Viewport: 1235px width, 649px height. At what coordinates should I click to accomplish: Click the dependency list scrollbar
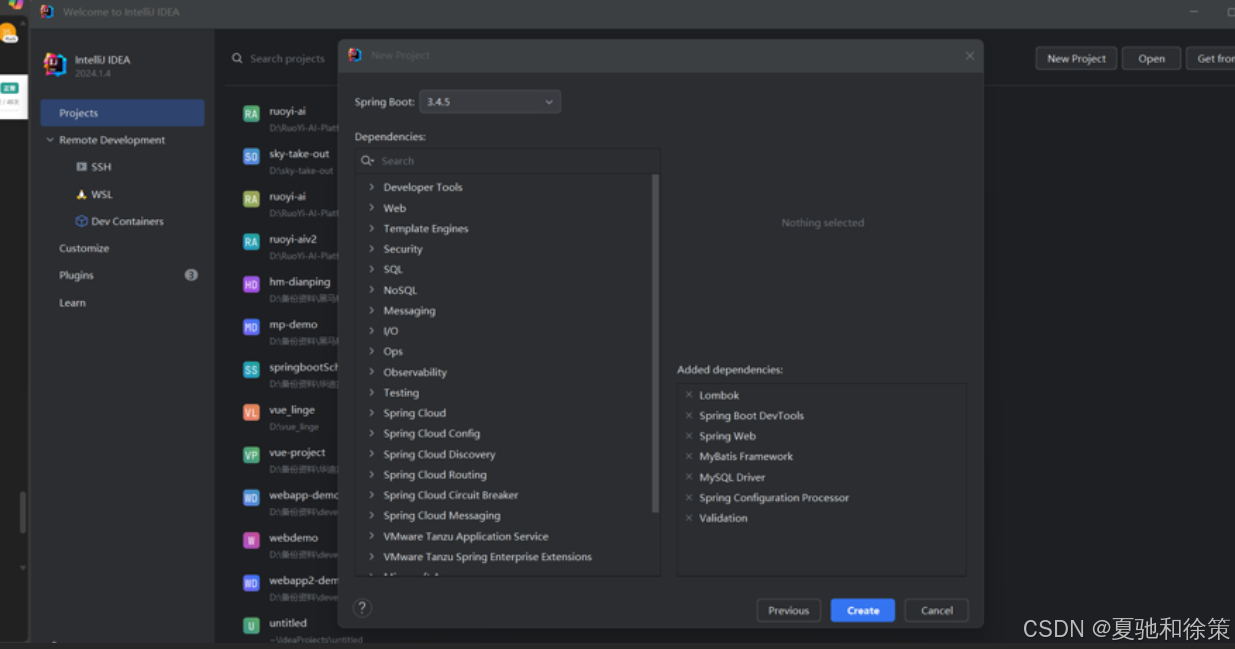656,344
